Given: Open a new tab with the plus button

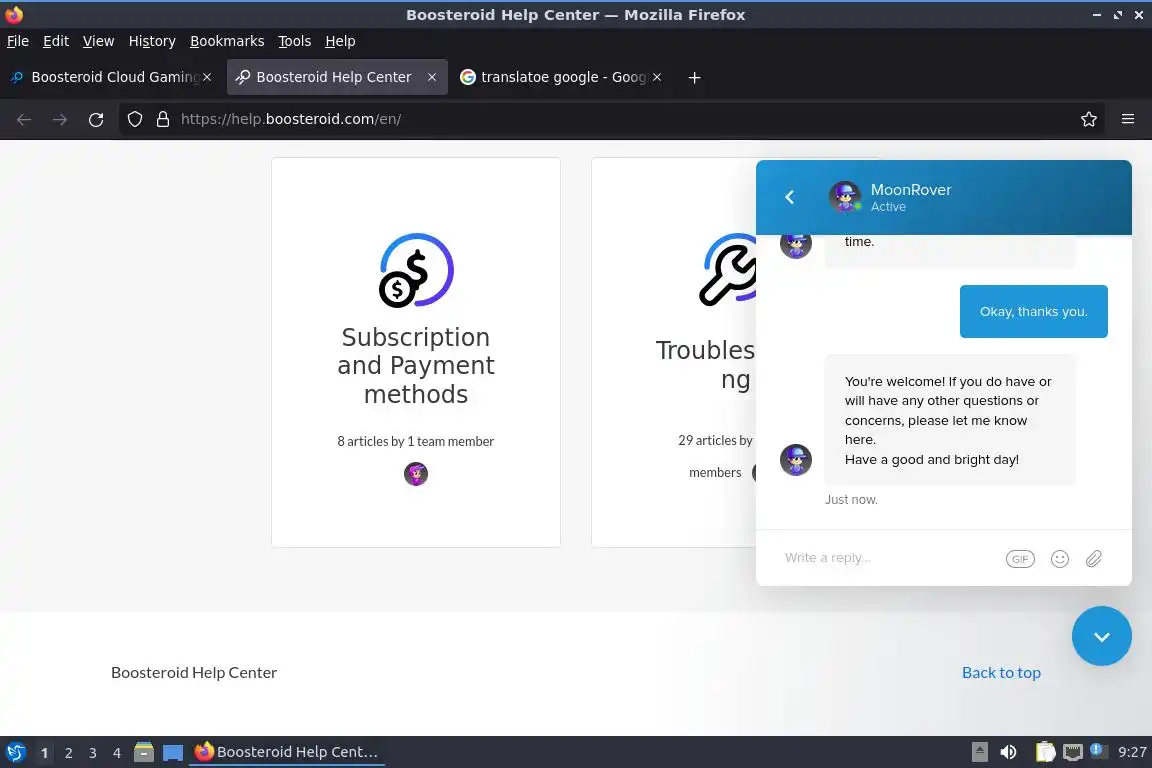Looking at the screenshot, I should coord(694,77).
